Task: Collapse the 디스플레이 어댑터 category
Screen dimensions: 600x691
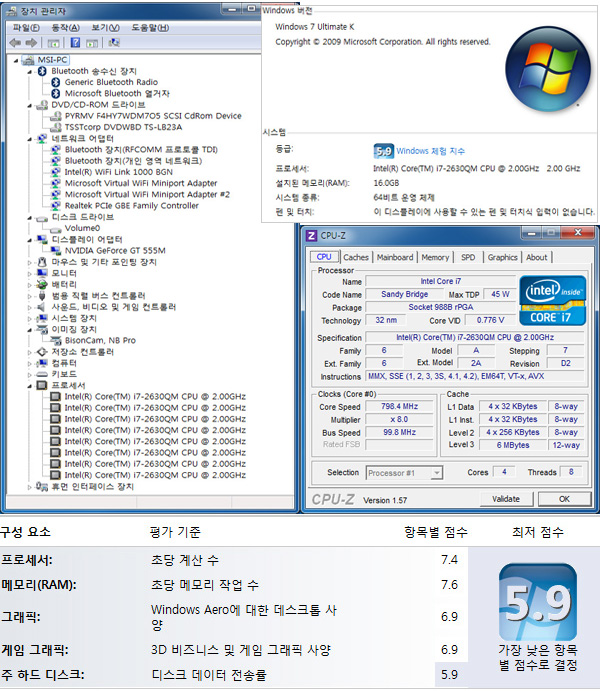Action: 30,240
